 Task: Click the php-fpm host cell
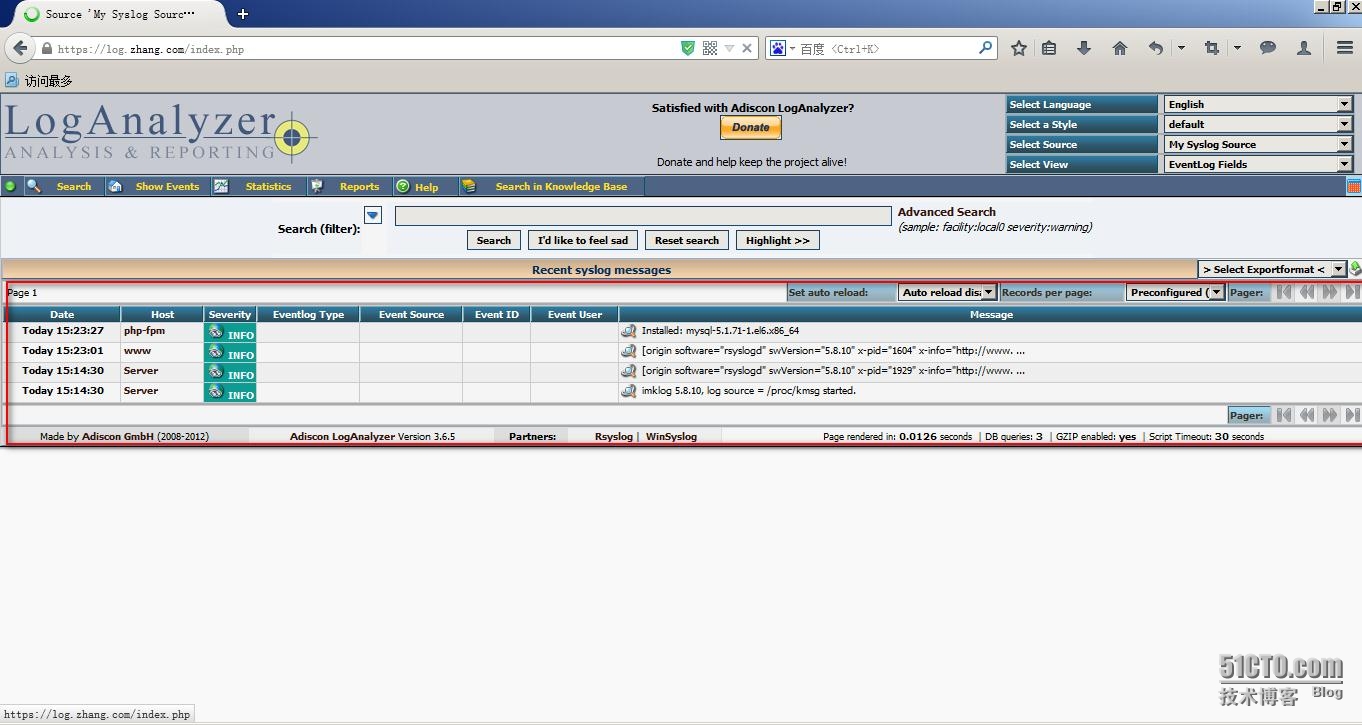click(162, 330)
